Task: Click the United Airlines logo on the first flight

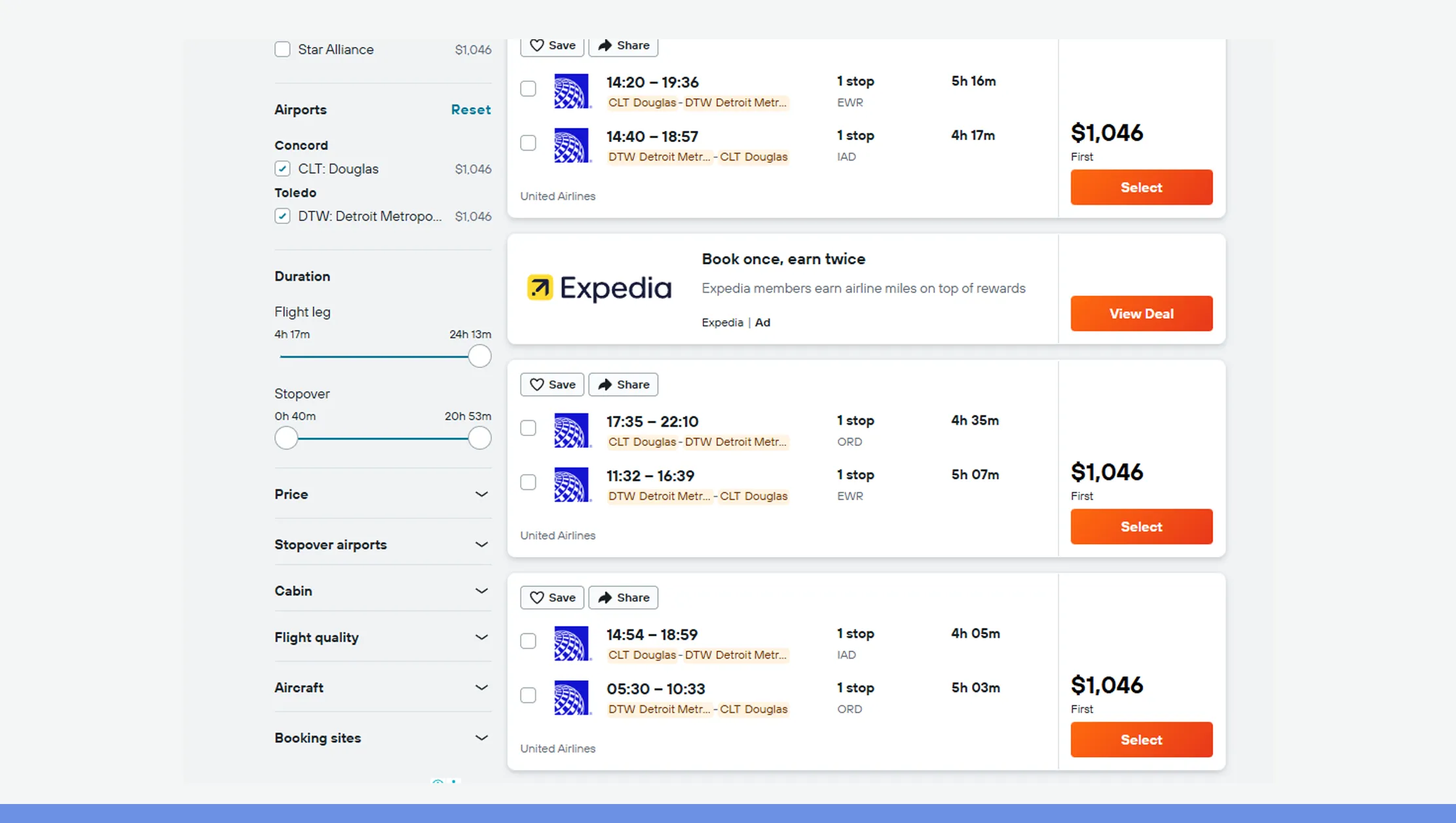Action: pyautogui.click(x=571, y=90)
